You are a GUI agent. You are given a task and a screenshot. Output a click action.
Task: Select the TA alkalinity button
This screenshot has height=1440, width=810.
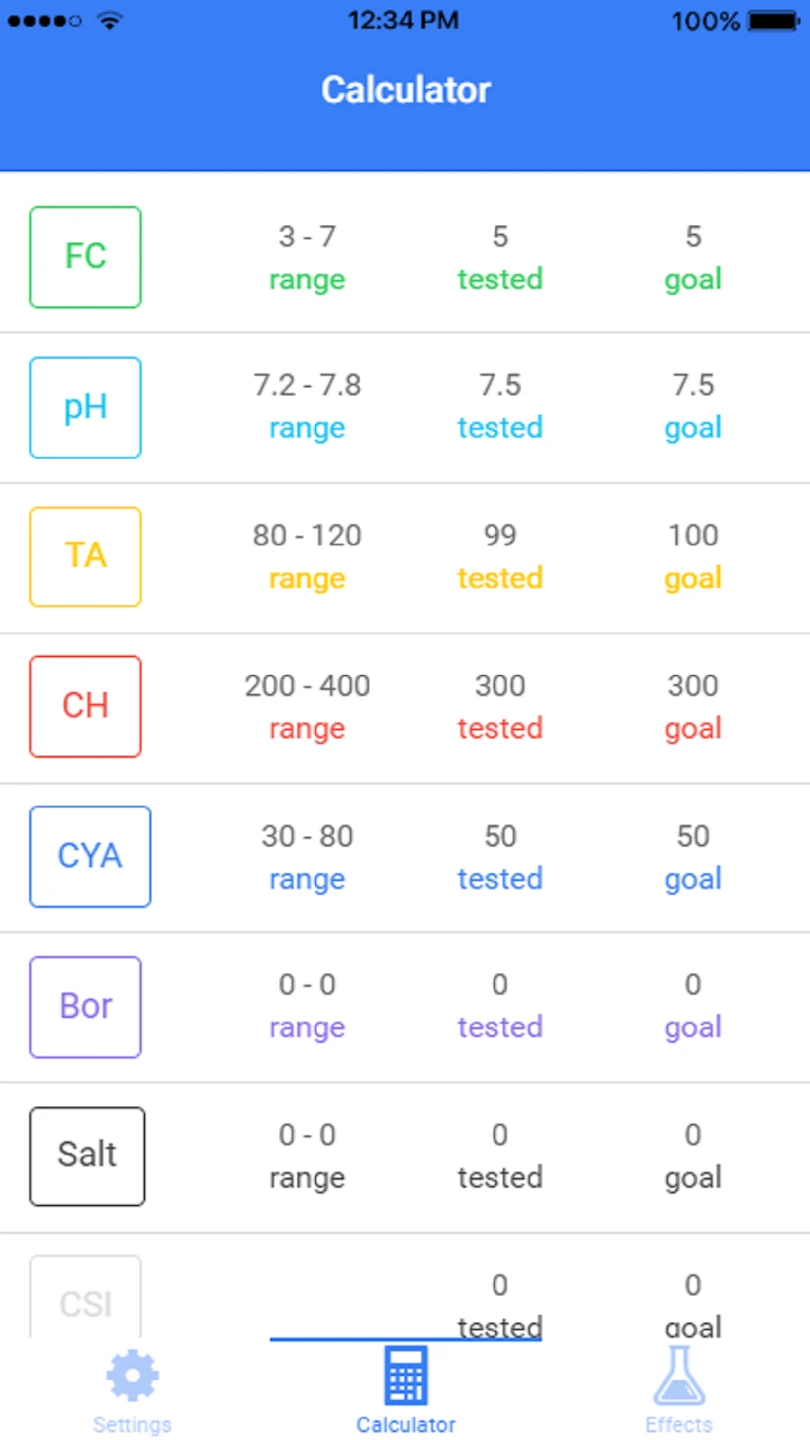tap(86, 557)
